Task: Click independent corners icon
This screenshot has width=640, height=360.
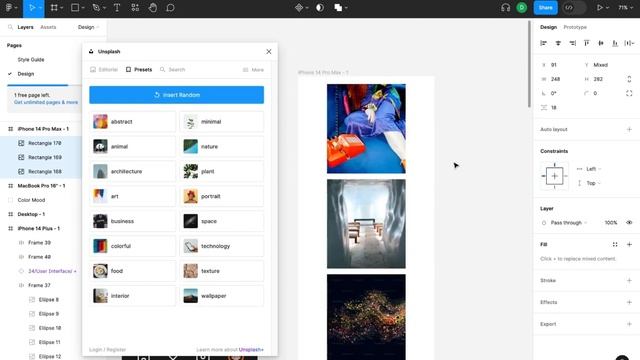Action: 629,93
